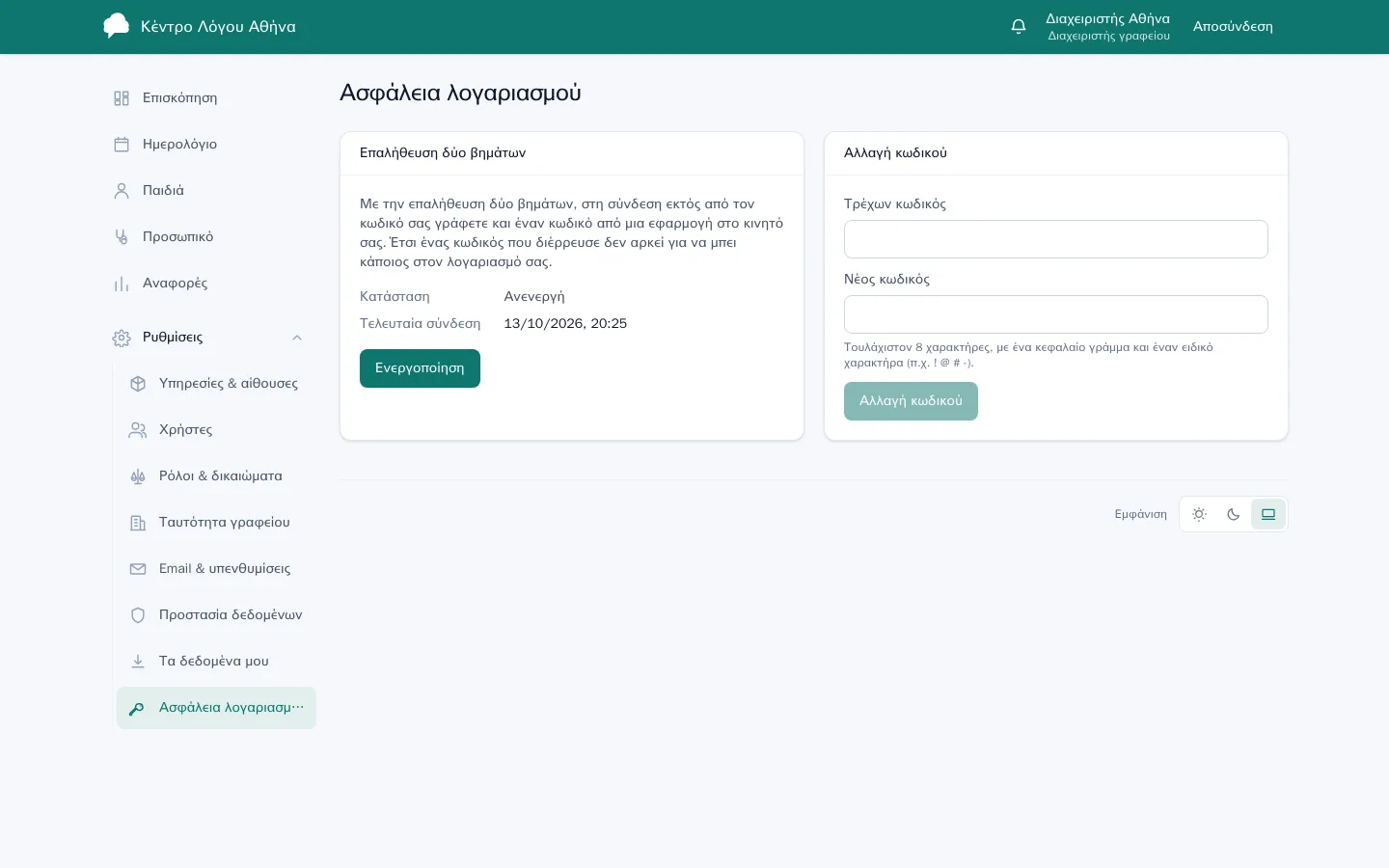Navigate to Αναφορές
The height and width of the screenshot is (868, 1389).
[210, 284]
